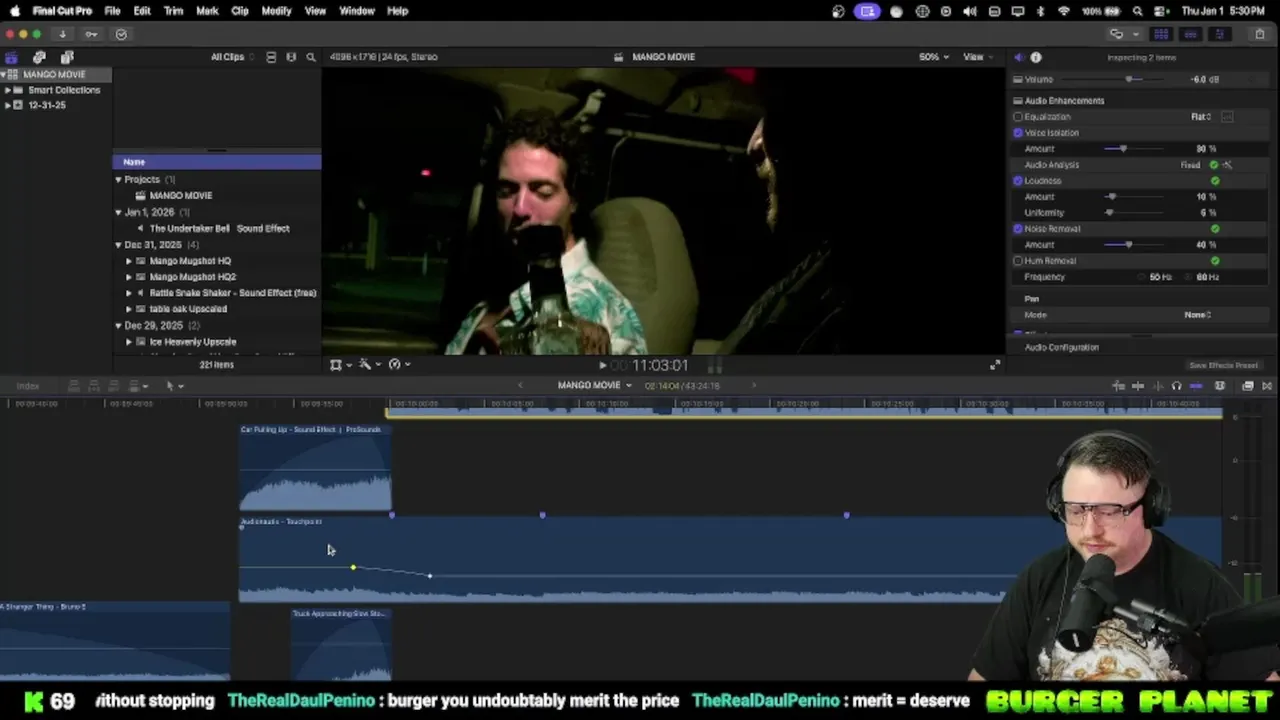
Task: Toggle the browser visibility layout button
Action: 1161,34
